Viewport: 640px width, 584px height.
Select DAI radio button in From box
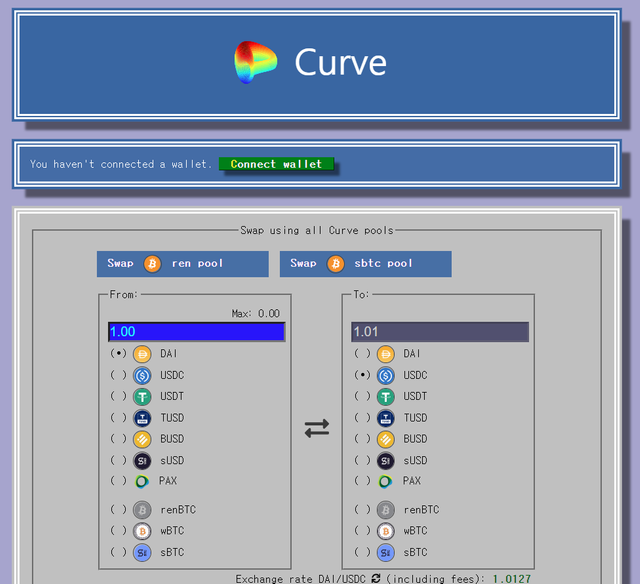118,353
